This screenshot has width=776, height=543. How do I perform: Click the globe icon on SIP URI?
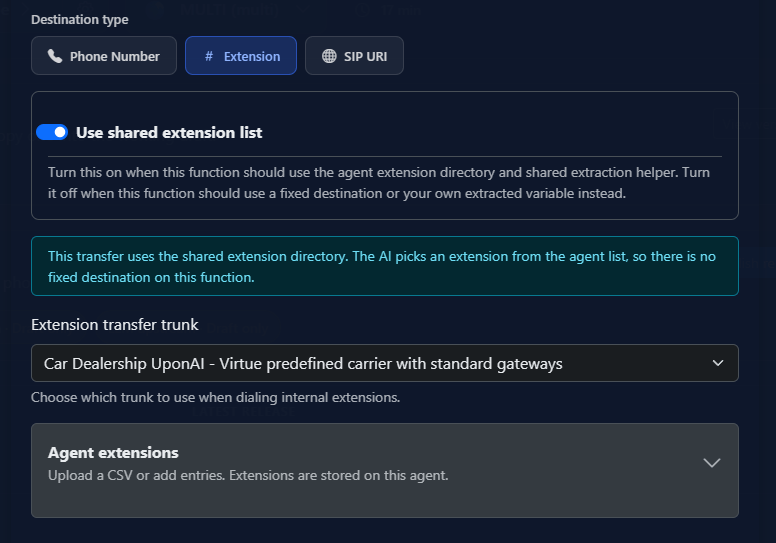pyautogui.click(x=329, y=56)
